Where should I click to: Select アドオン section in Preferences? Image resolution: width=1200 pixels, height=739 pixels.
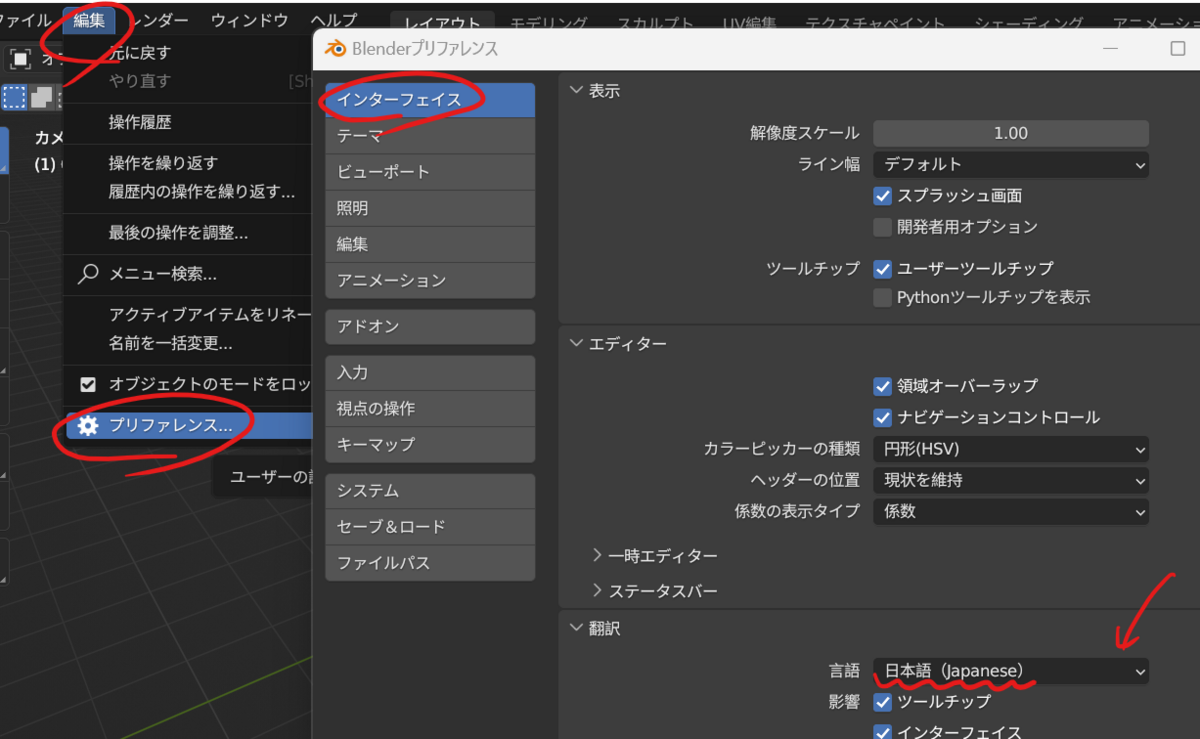430,326
